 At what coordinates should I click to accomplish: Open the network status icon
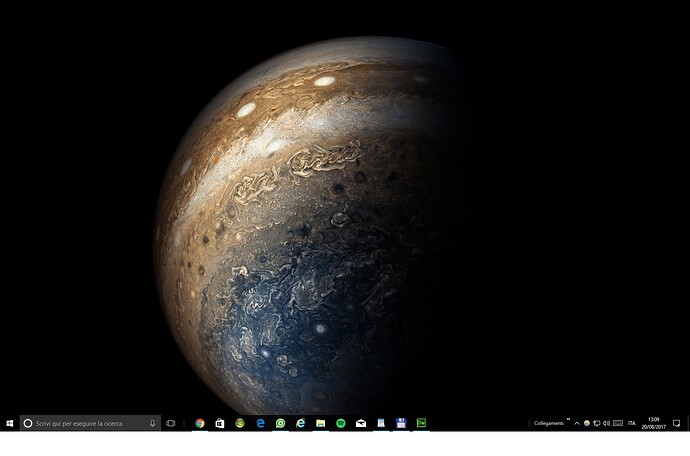tap(597, 423)
